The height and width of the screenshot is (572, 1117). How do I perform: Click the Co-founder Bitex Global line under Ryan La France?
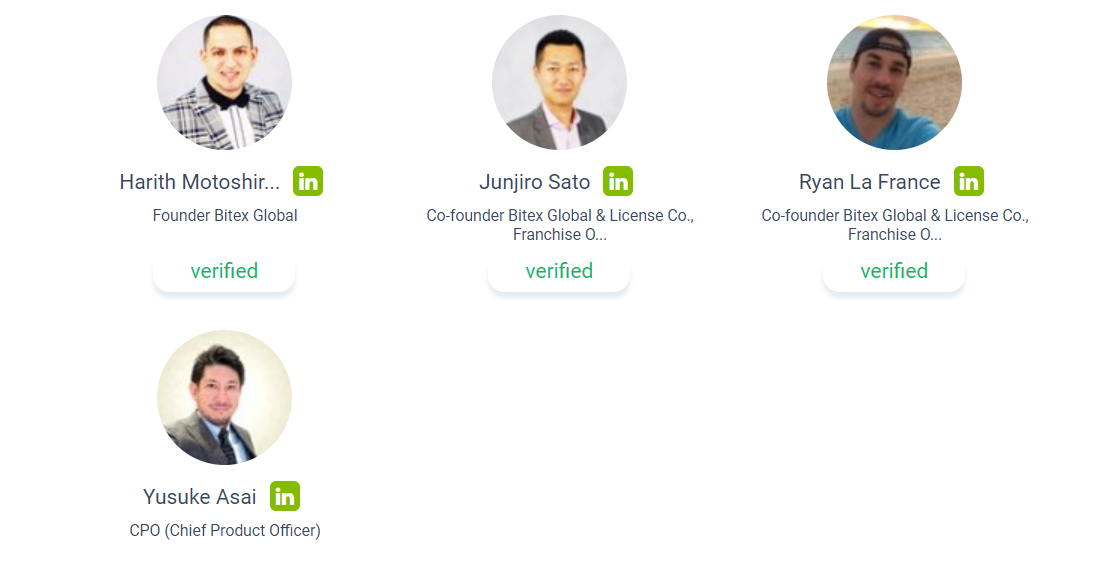(x=895, y=215)
